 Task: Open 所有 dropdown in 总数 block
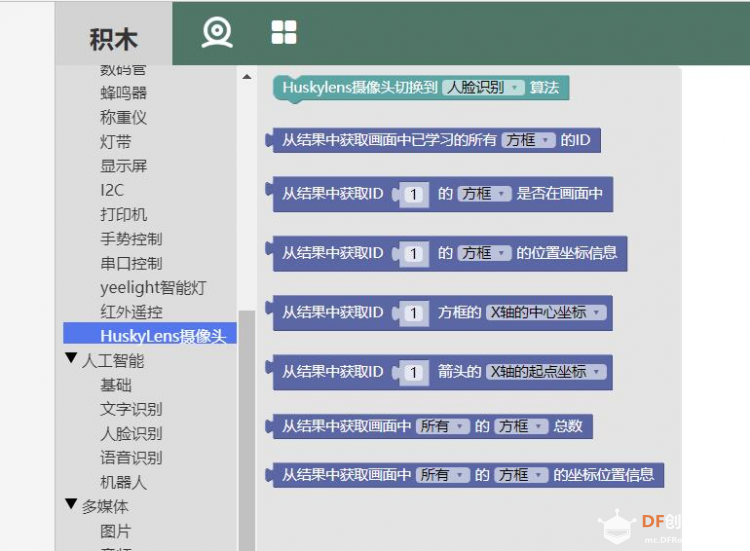(x=442, y=426)
